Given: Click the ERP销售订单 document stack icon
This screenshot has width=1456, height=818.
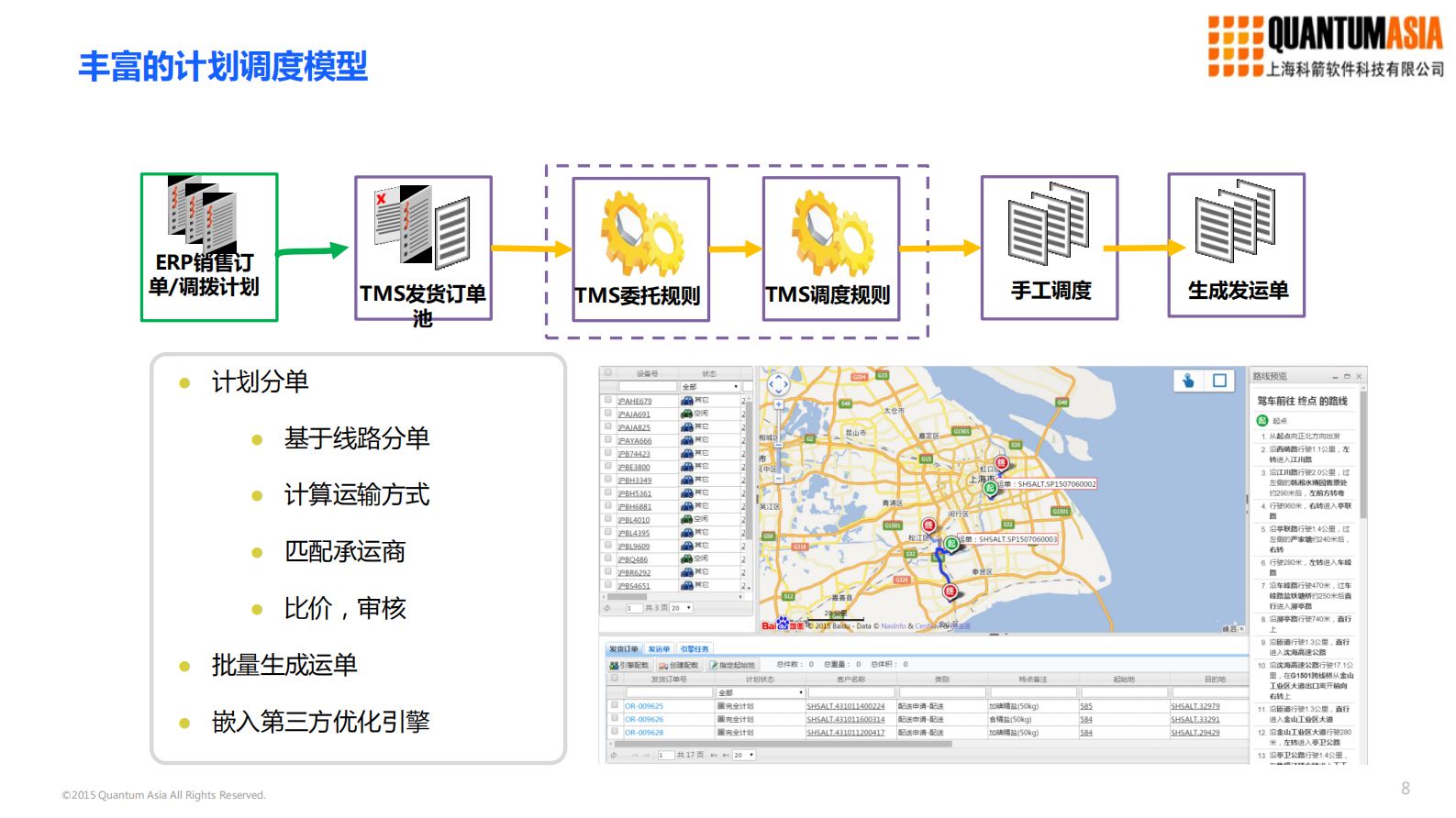Looking at the screenshot, I should 204,216.
